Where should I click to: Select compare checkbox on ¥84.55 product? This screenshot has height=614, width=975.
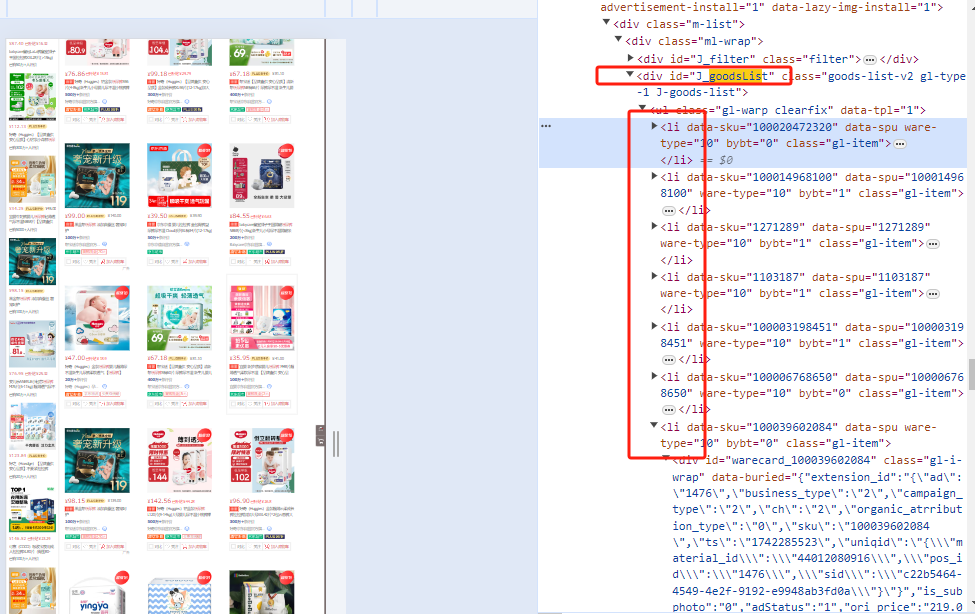233,261
